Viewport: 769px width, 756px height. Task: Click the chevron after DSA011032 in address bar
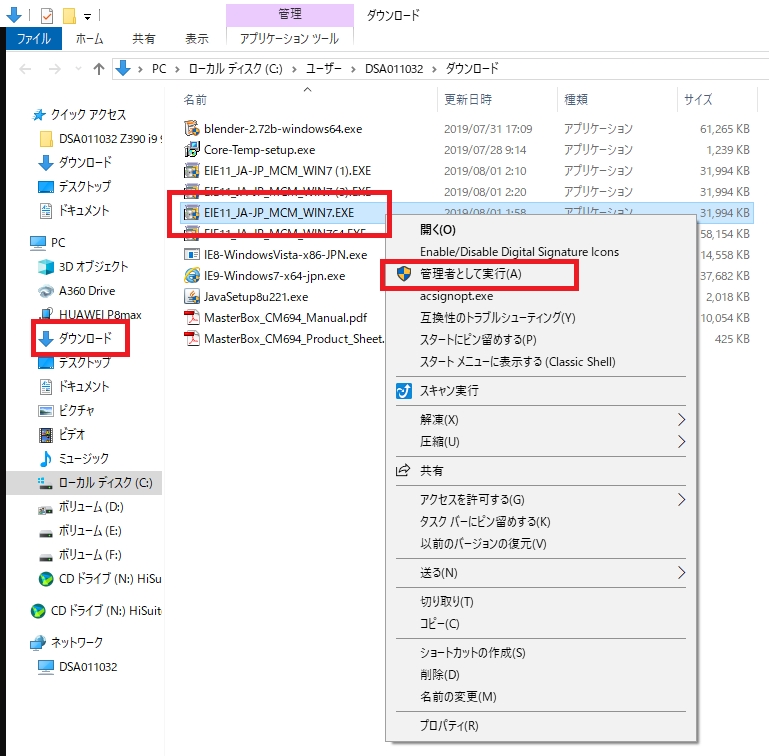[x=434, y=69]
